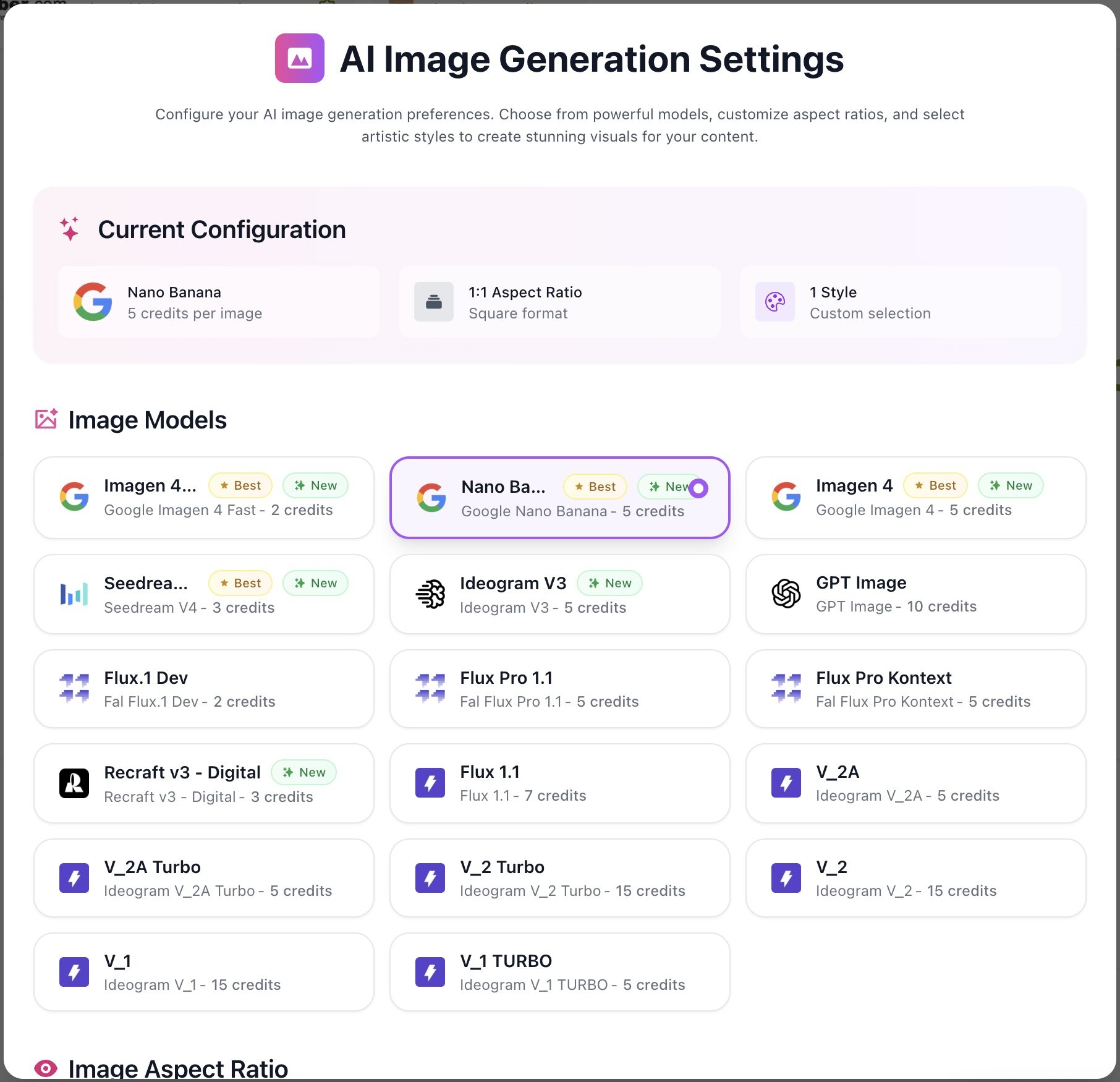Toggle the Nano Banana selected radio indicator
Image resolution: width=1120 pixels, height=1082 pixels.
click(698, 488)
